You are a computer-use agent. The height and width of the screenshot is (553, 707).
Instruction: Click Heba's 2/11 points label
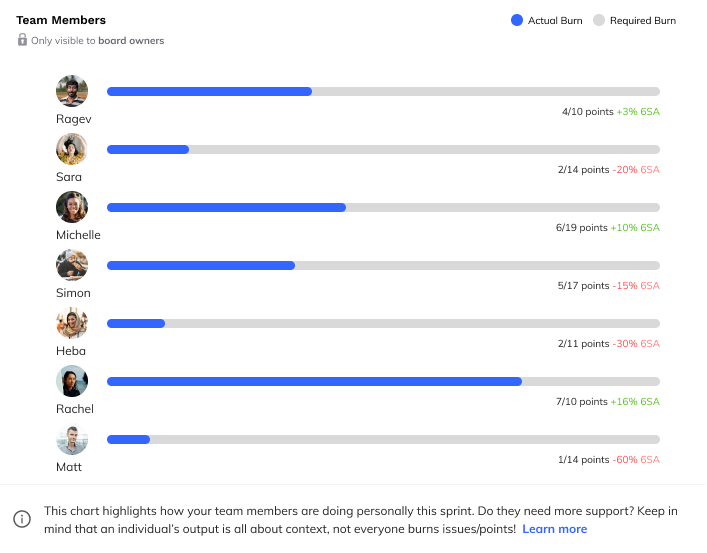pyautogui.click(x=583, y=343)
